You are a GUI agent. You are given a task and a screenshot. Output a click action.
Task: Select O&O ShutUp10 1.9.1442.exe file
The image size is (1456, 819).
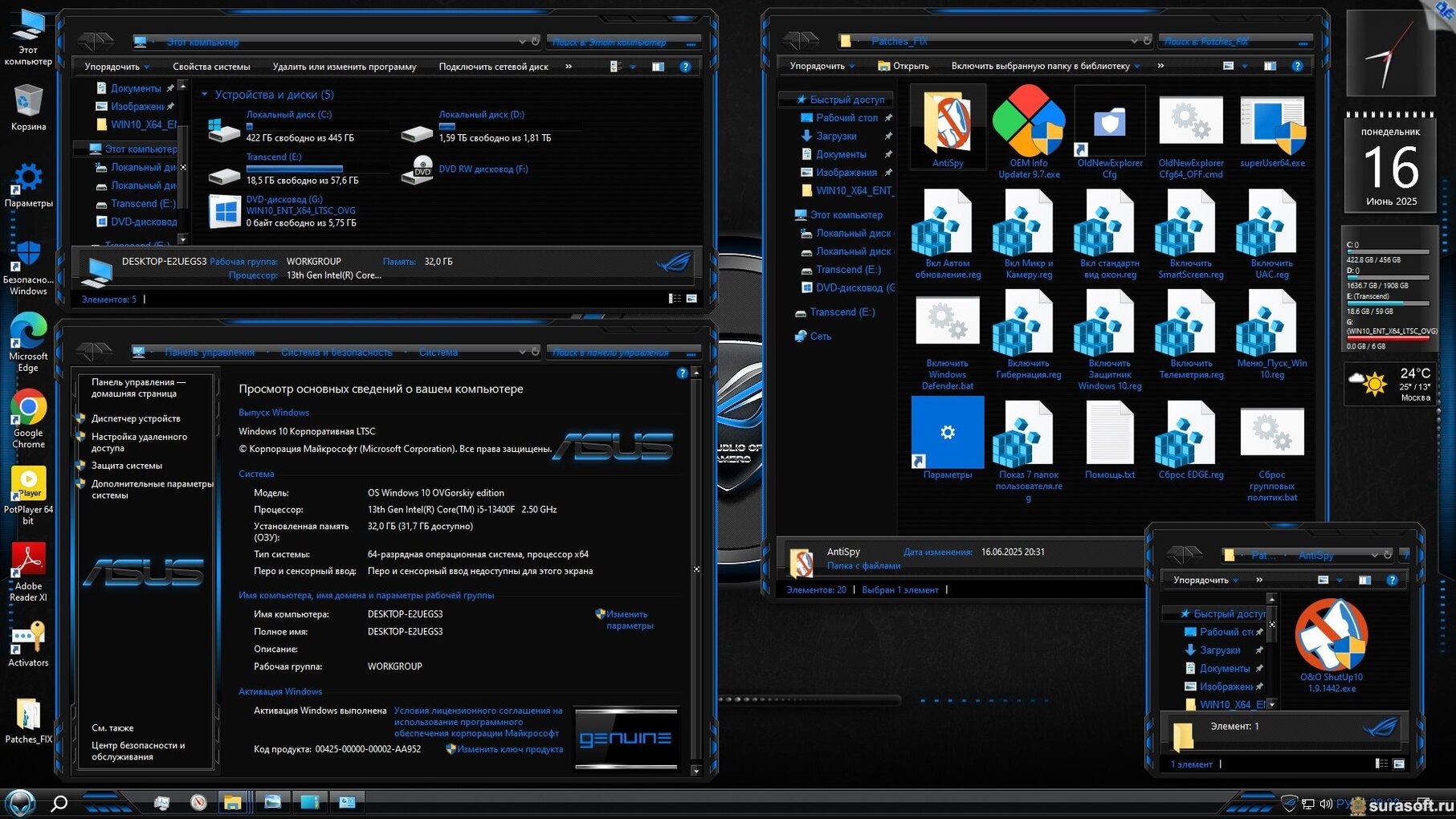point(1332,646)
